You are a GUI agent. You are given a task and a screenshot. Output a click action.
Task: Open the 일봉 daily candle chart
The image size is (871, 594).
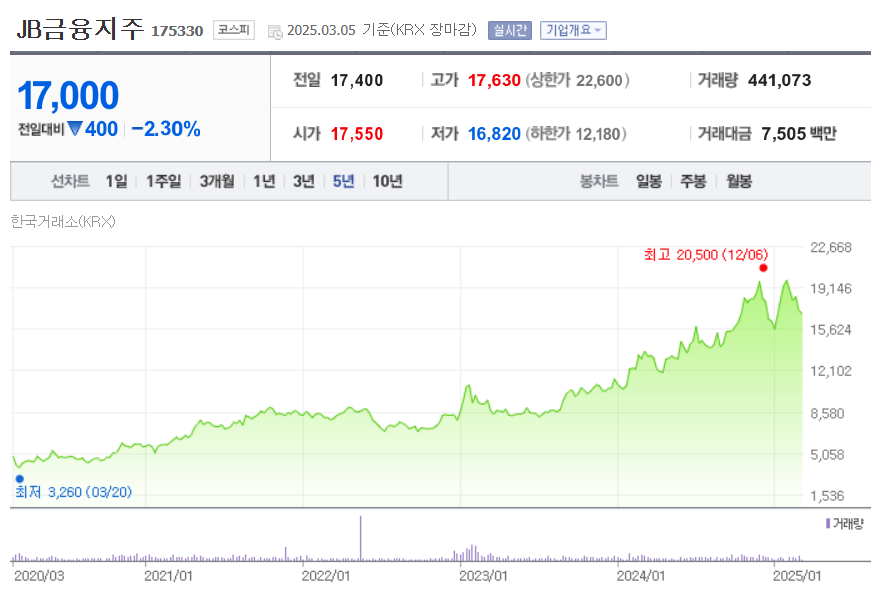click(649, 181)
